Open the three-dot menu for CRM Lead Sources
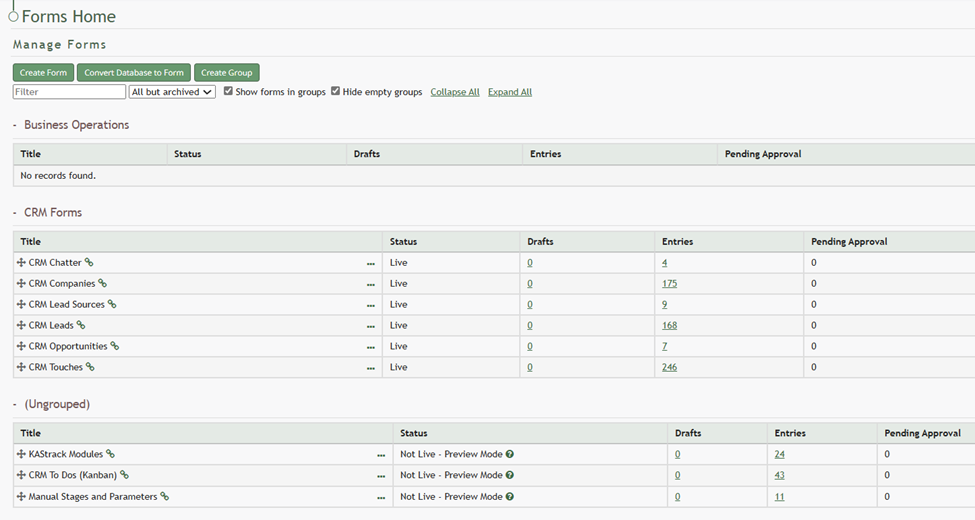Viewport: 975px width, 520px height. click(x=371, y=305)
